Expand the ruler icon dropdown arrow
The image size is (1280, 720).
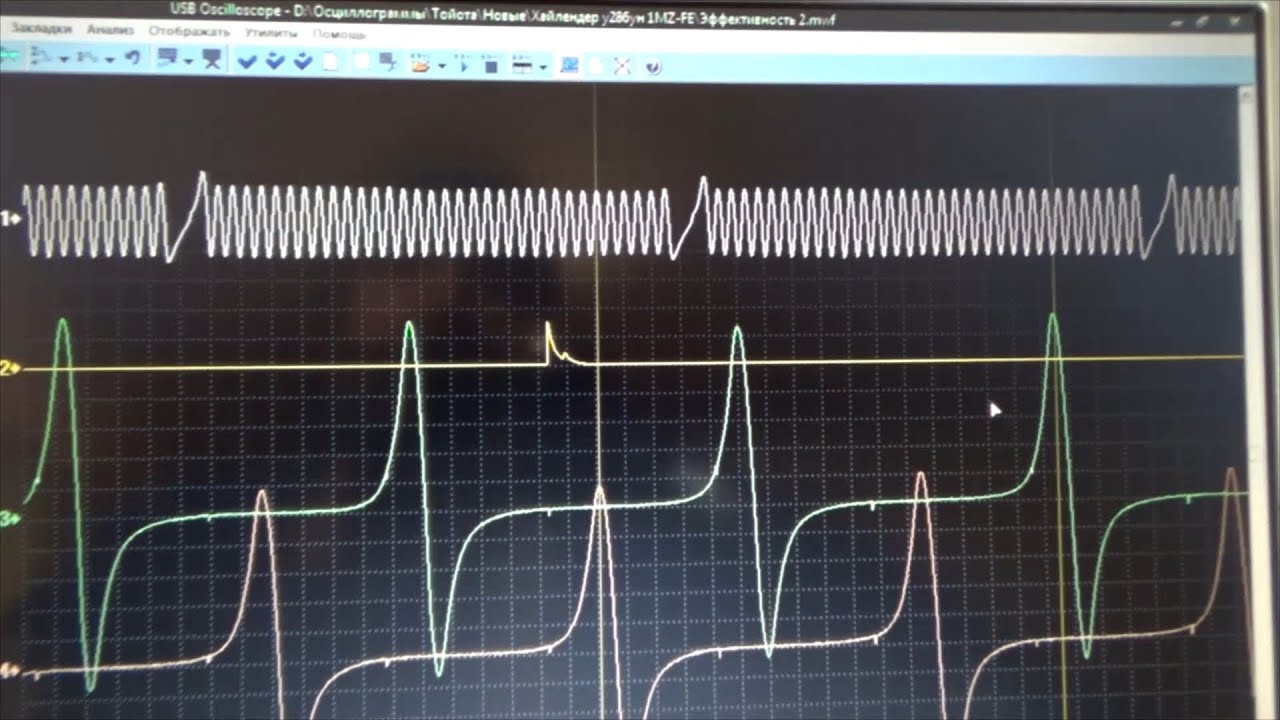coord(542,67)
